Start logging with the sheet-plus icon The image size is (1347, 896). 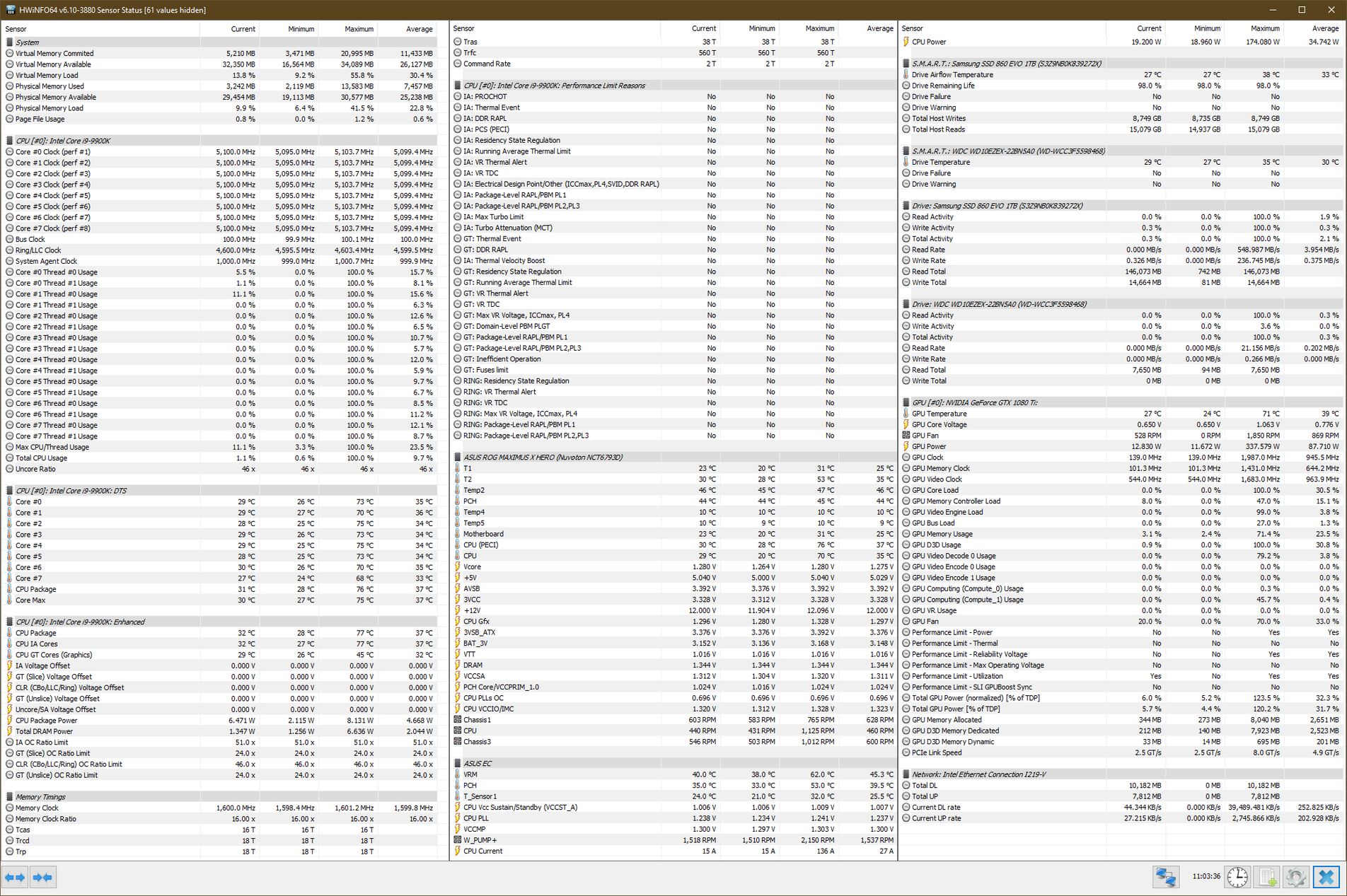tap(1266, 878)
